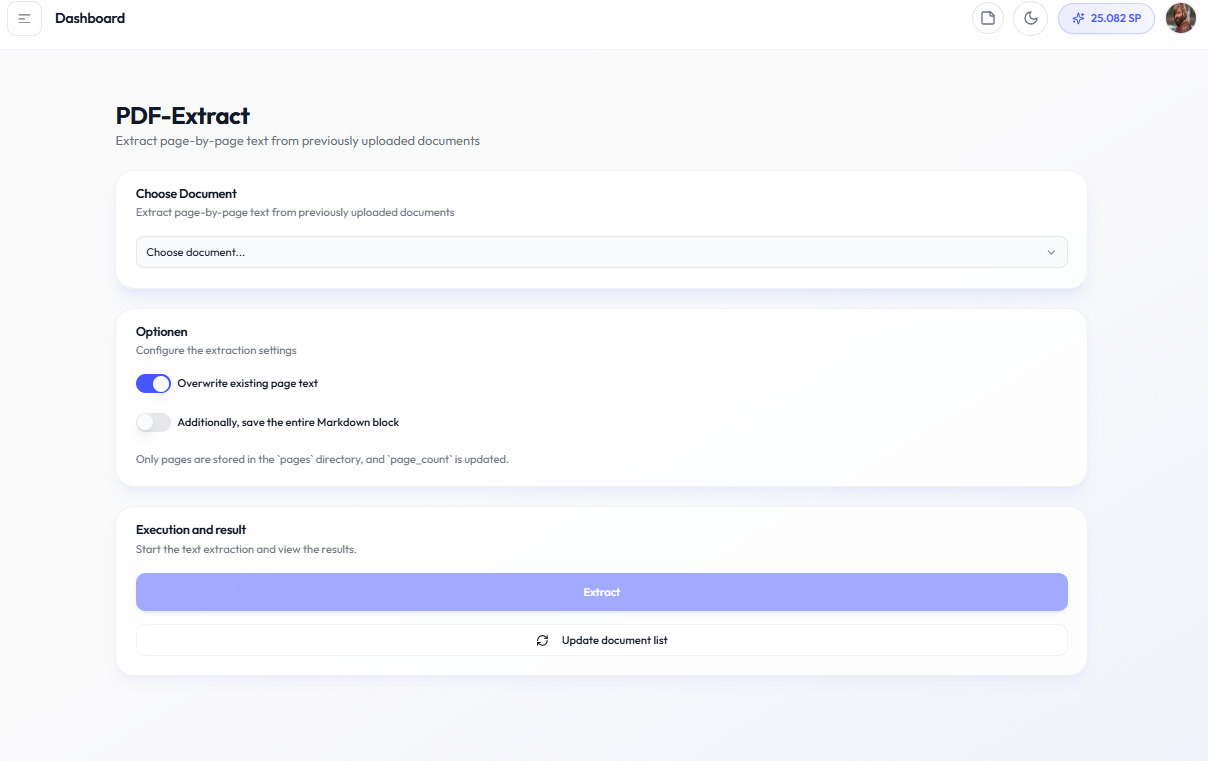Disable Overwrite existing page text switch

point(153,384)
